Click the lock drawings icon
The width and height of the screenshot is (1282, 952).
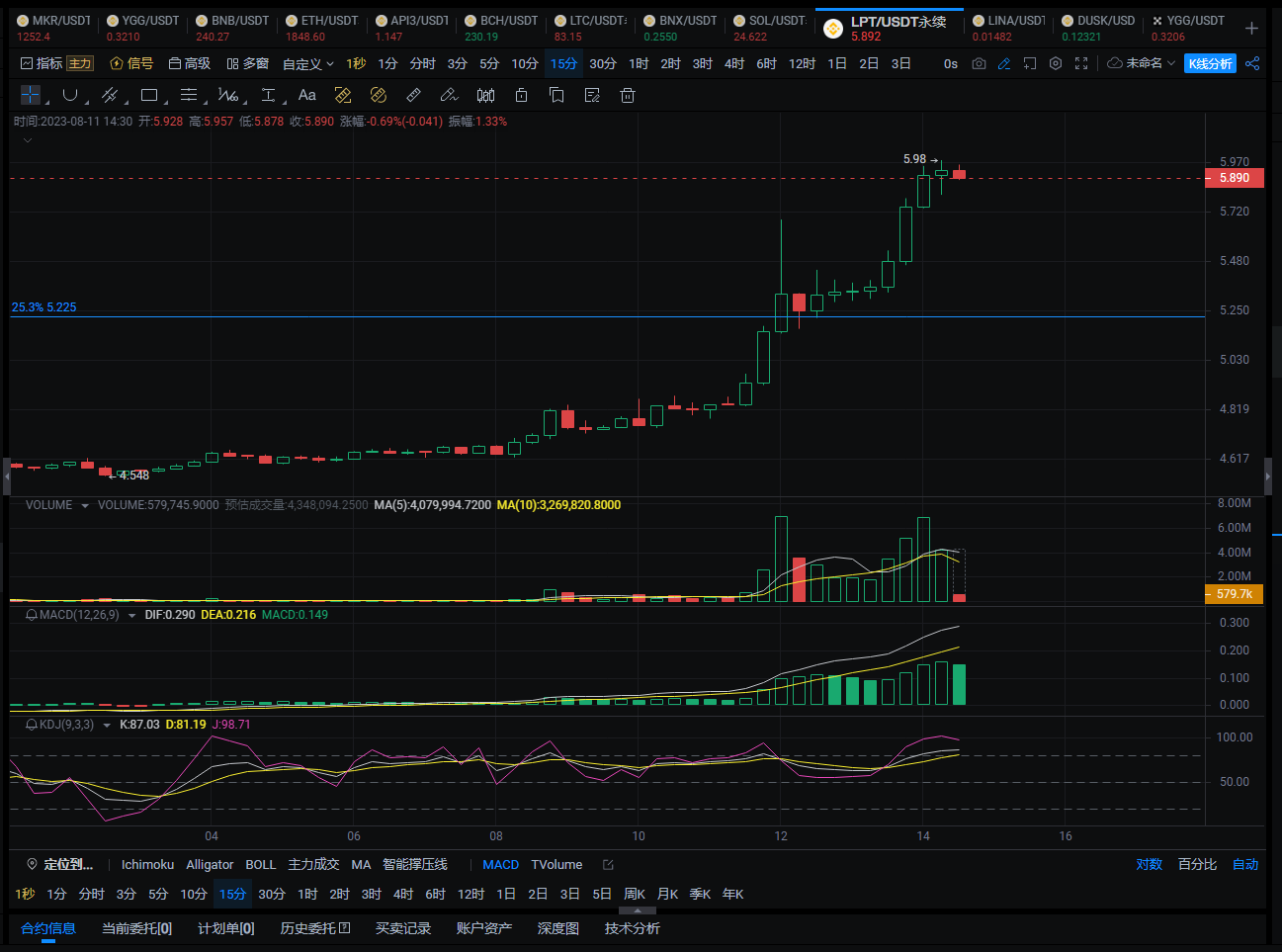tap(521, 95)
